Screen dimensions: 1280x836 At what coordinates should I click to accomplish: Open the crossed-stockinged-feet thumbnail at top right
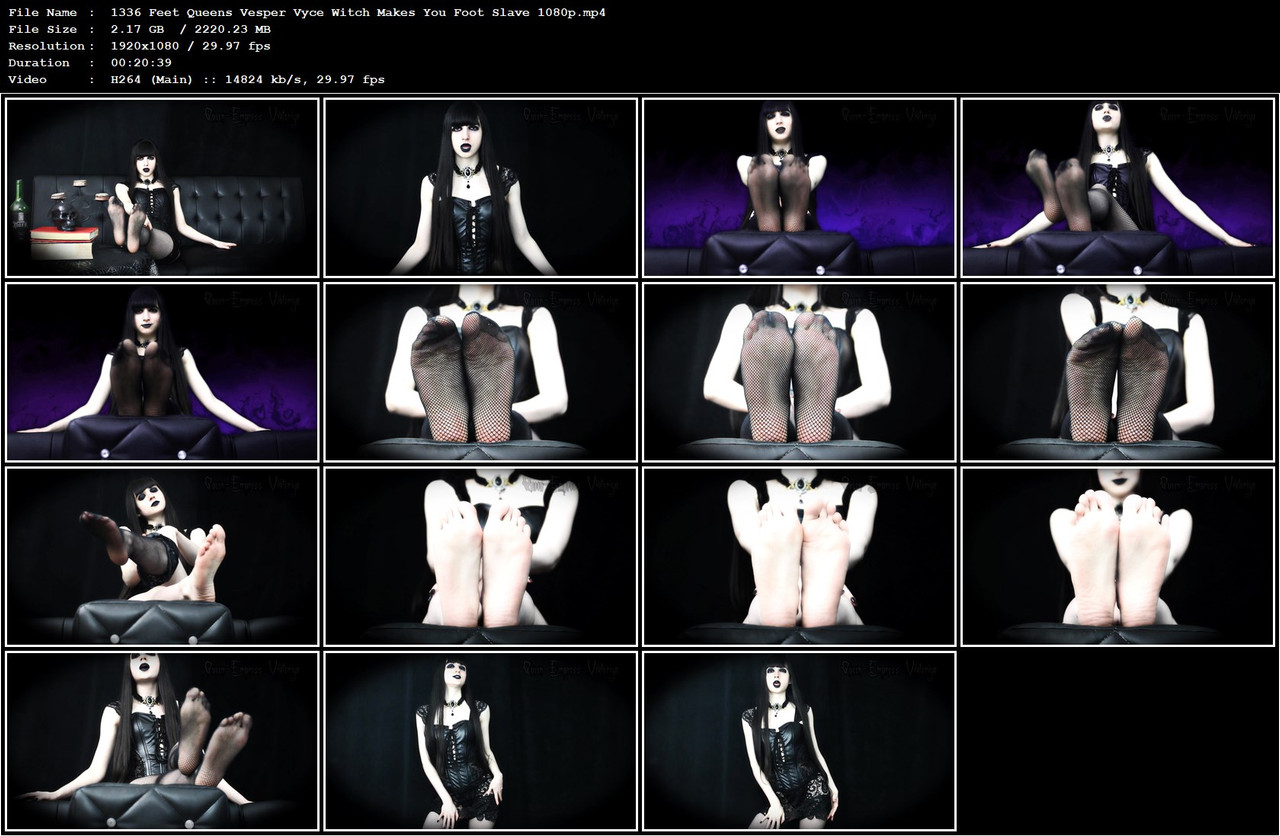1117,186
